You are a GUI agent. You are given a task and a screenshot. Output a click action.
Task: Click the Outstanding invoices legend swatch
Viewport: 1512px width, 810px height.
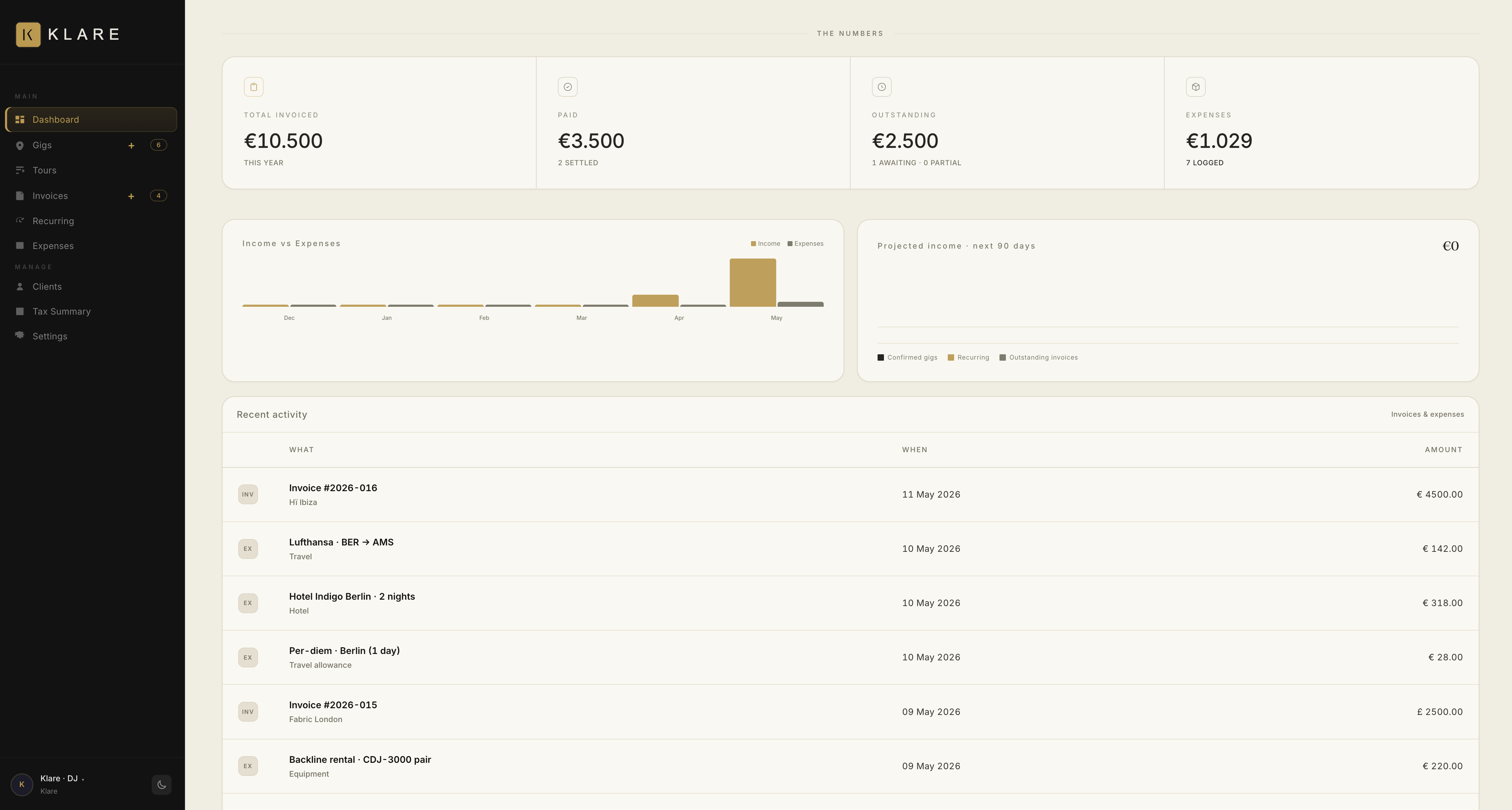(x=1003, y=358)
